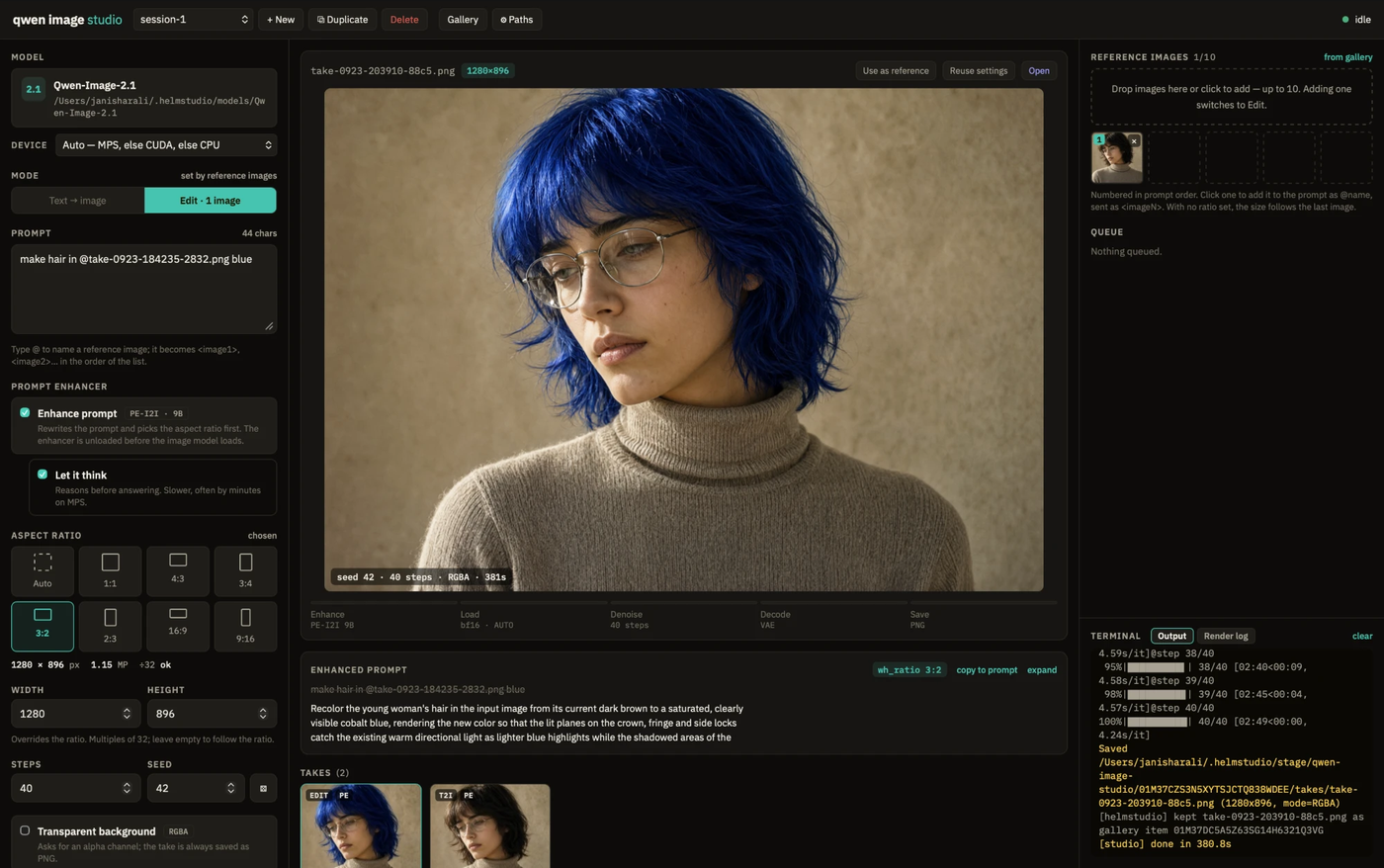The image size is (1384, 868).
Task: Click the Height field showing 896
Action: [x=212, y=714]
